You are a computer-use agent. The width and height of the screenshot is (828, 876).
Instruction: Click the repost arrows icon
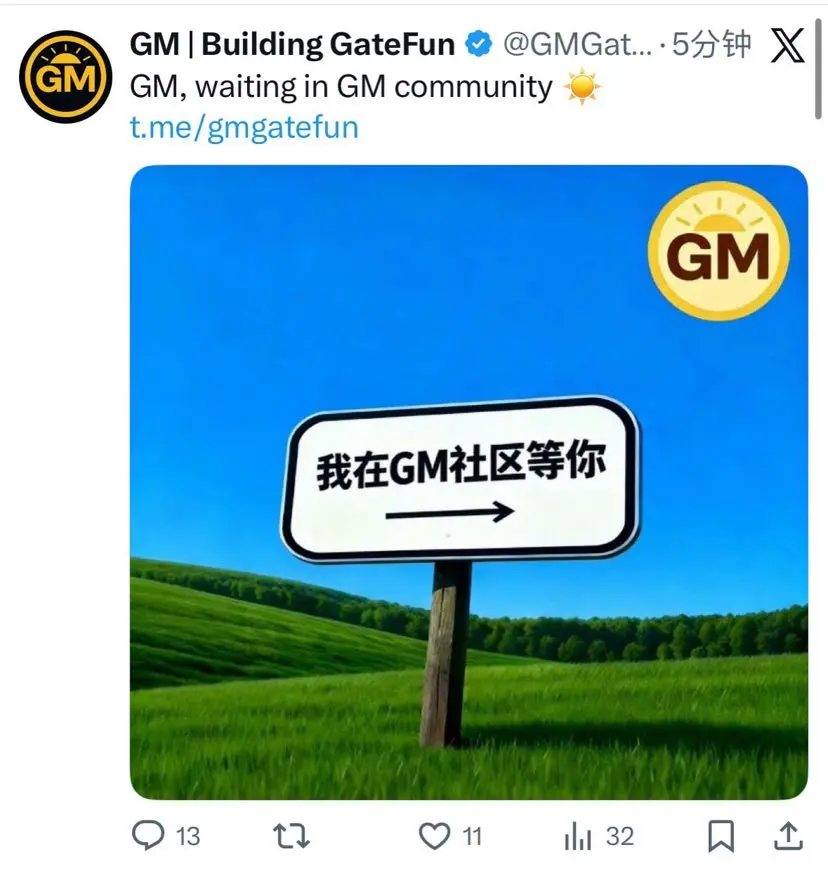(291, 836)
